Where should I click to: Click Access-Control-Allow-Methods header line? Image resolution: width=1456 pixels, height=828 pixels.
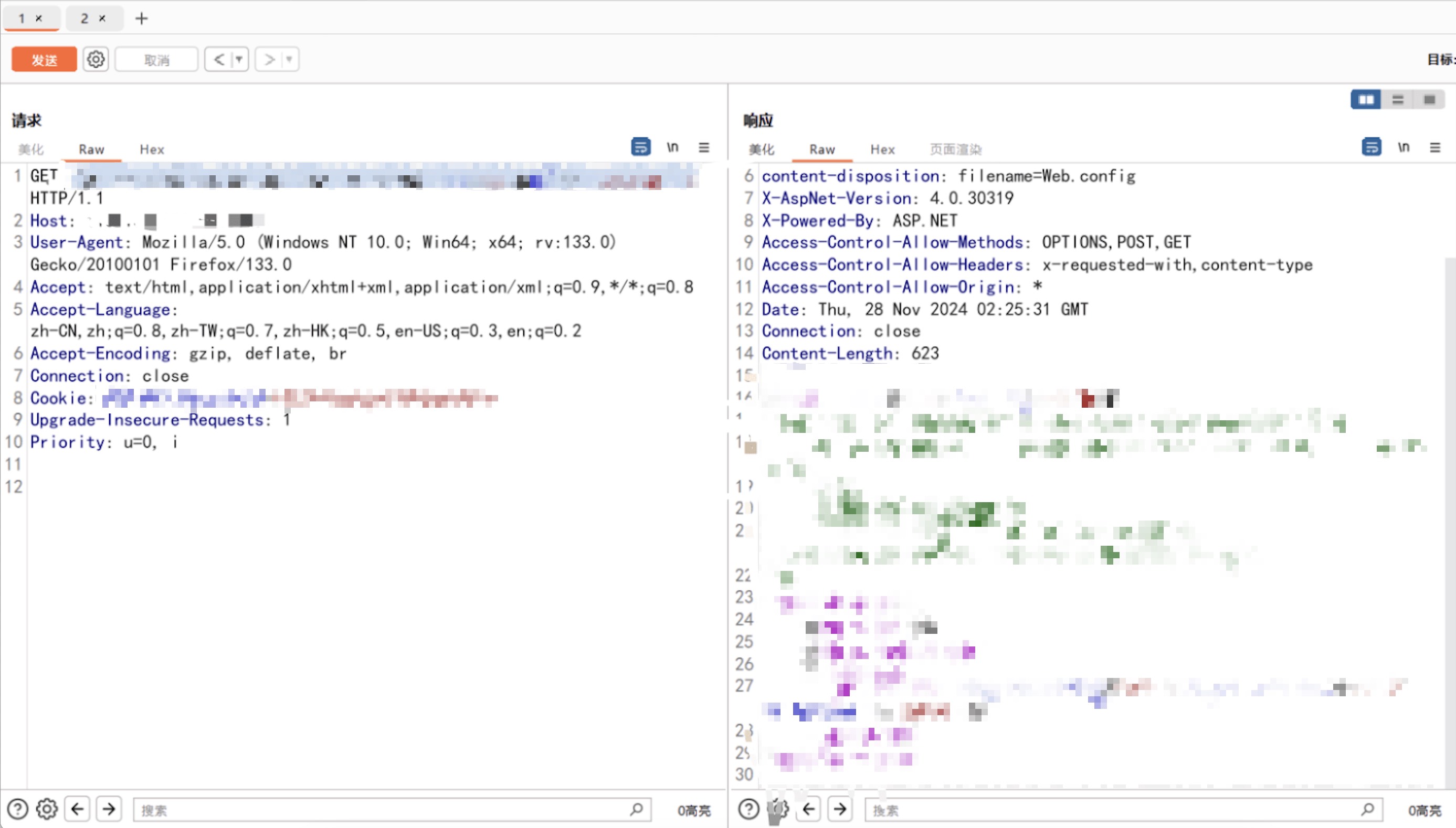tap(976, 242)
